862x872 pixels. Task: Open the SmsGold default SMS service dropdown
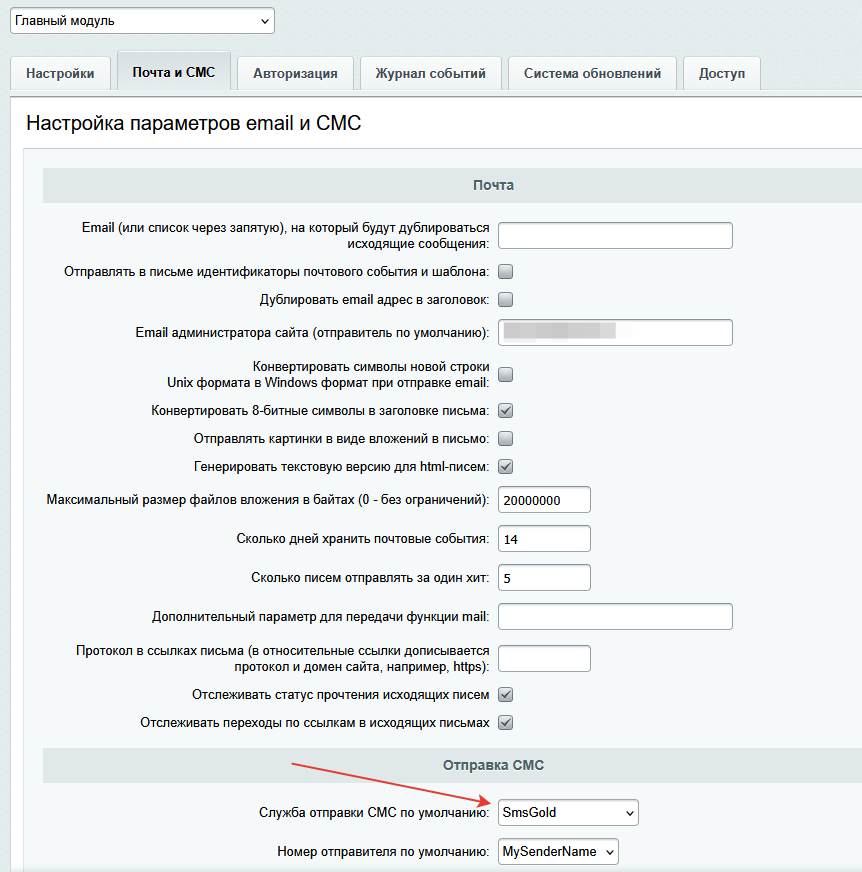coord(568,813)
